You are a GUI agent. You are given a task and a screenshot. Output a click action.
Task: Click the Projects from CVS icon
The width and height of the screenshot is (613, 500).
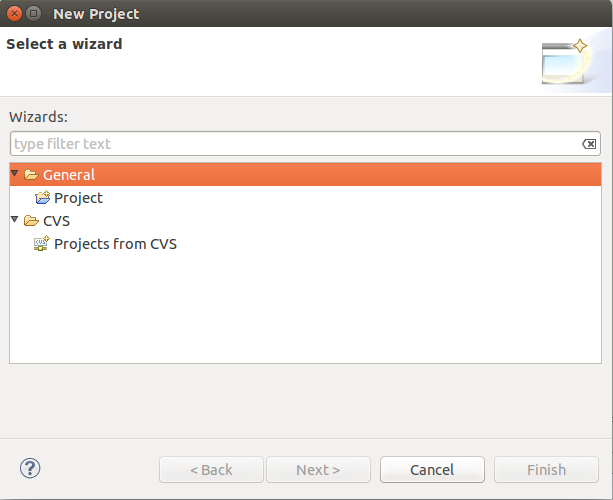(x=41, y=243)
